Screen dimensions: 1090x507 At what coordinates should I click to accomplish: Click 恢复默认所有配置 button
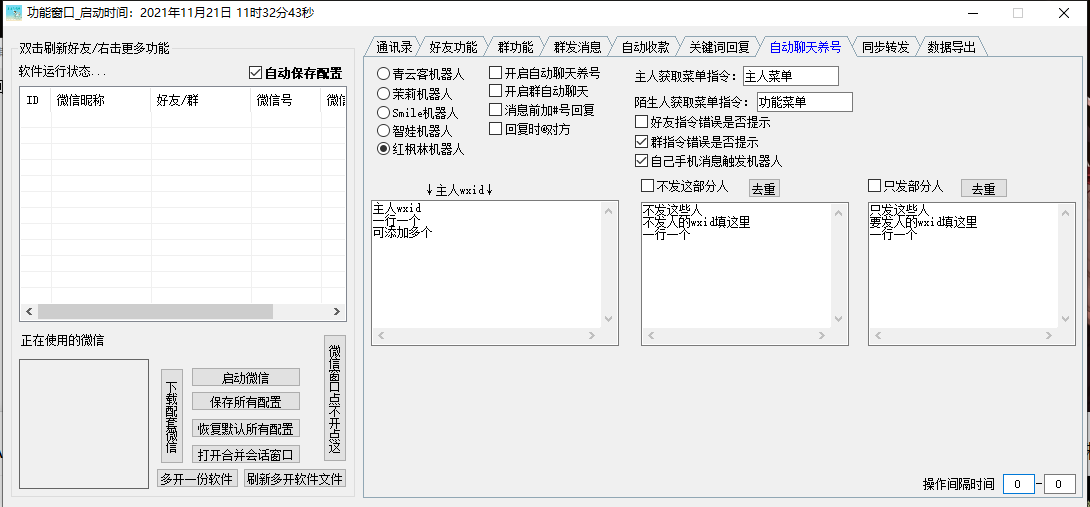pyautogui.click(x=245, y=428)
